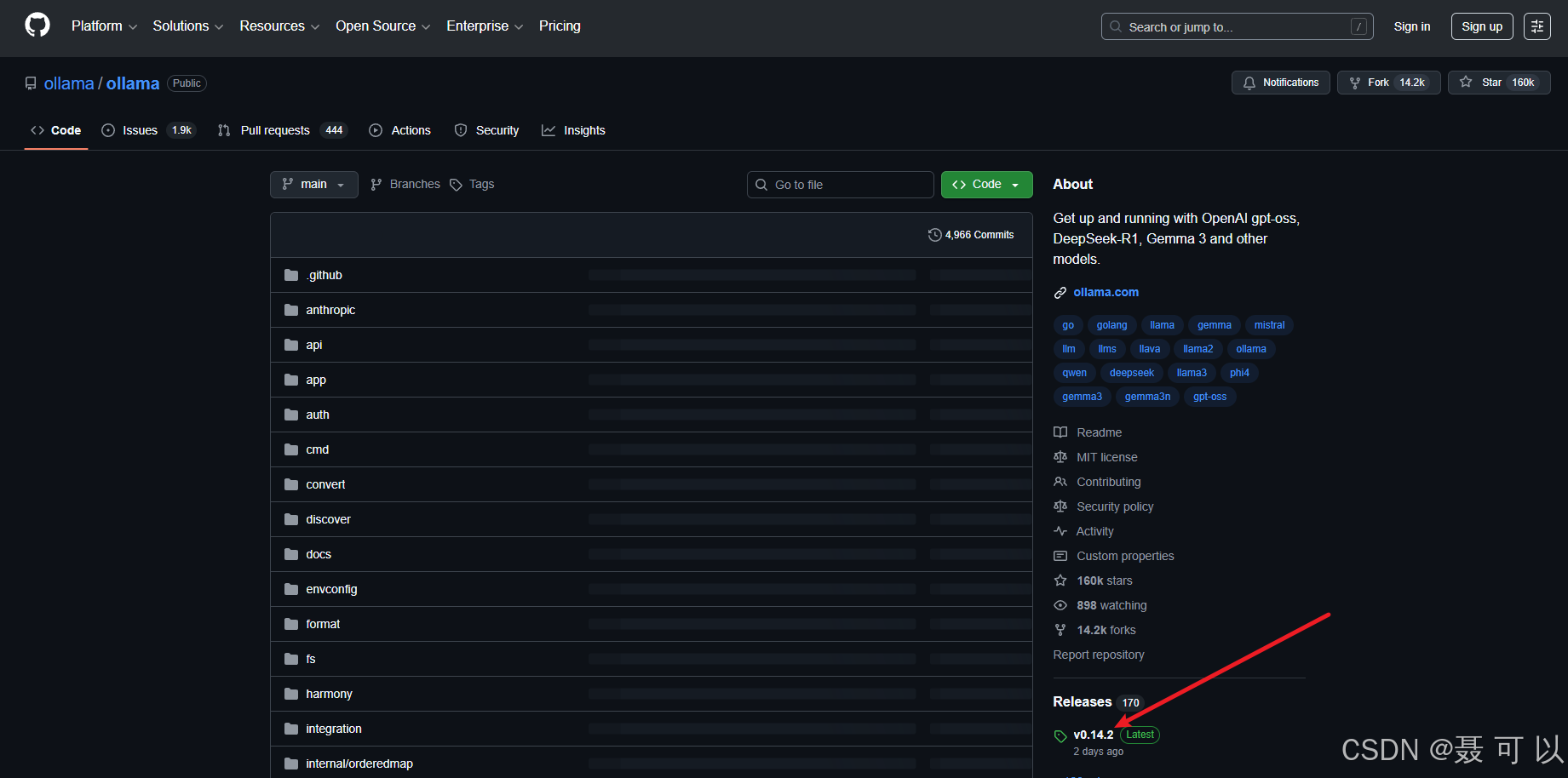Click Report repository link
Viewport: 1568px width, 778px height.
tap(1099, 655)
